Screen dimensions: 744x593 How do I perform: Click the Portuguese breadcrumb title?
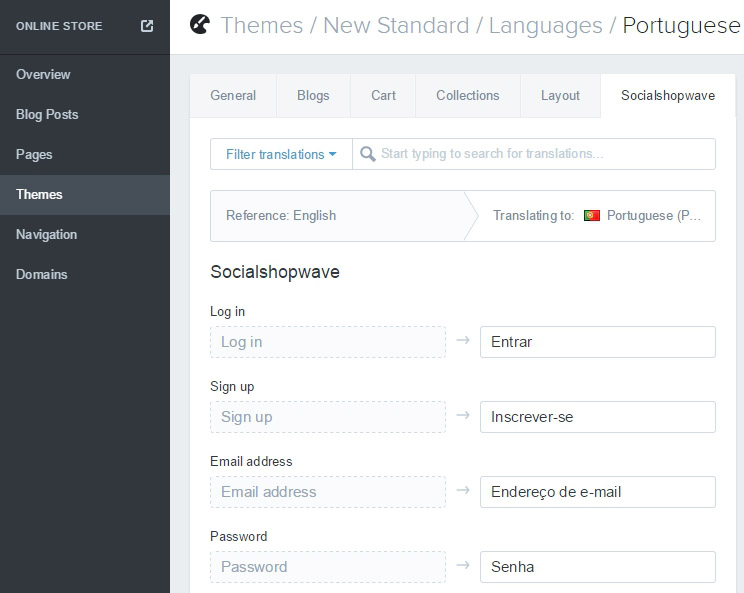click(x=681, y=25)
